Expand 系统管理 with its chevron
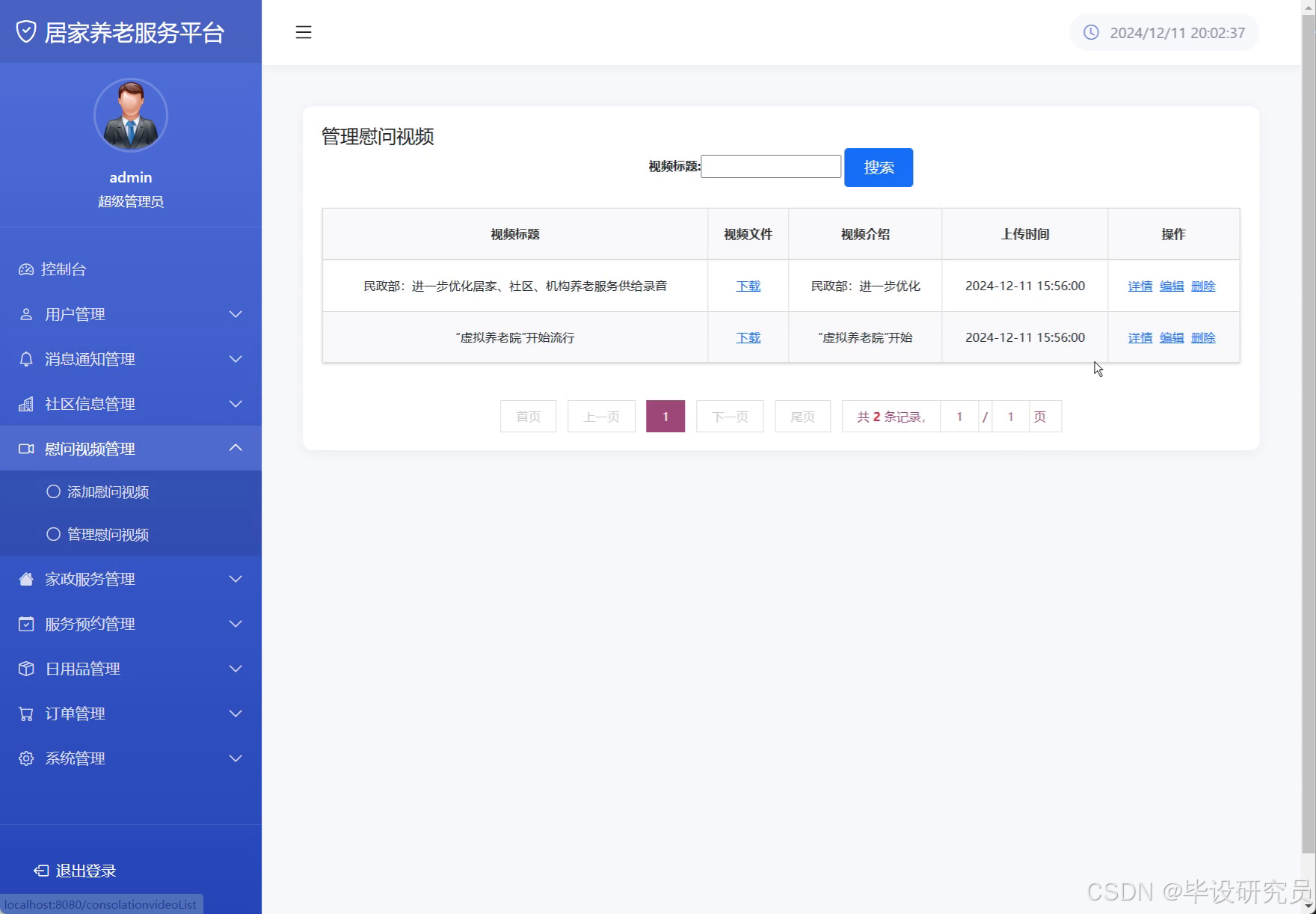1316x914 pixels. click(x=236, y=758)
